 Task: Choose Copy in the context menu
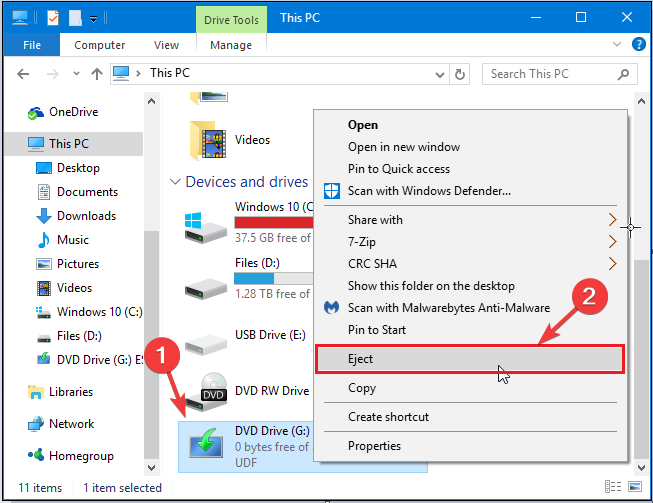(470, 388)
